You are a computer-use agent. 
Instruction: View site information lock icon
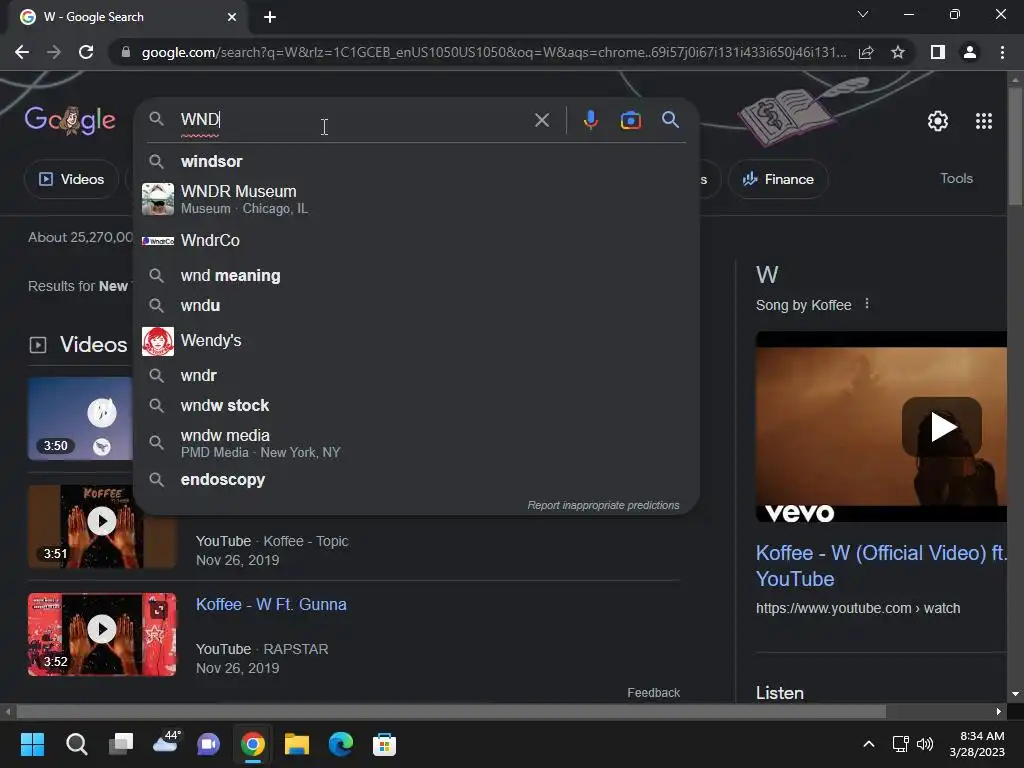point(126,52)
